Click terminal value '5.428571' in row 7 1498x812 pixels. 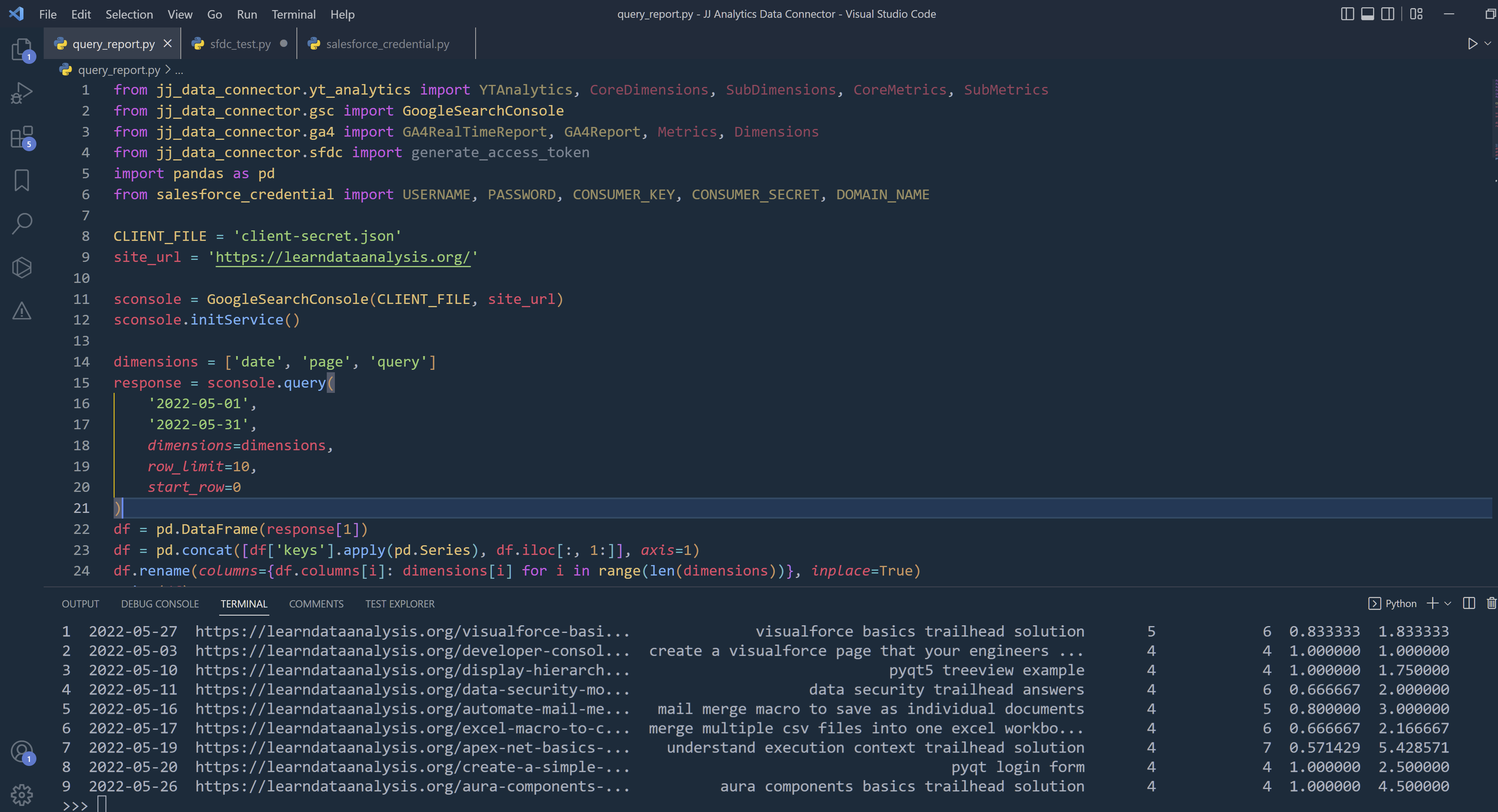[x=1414, y=747]
